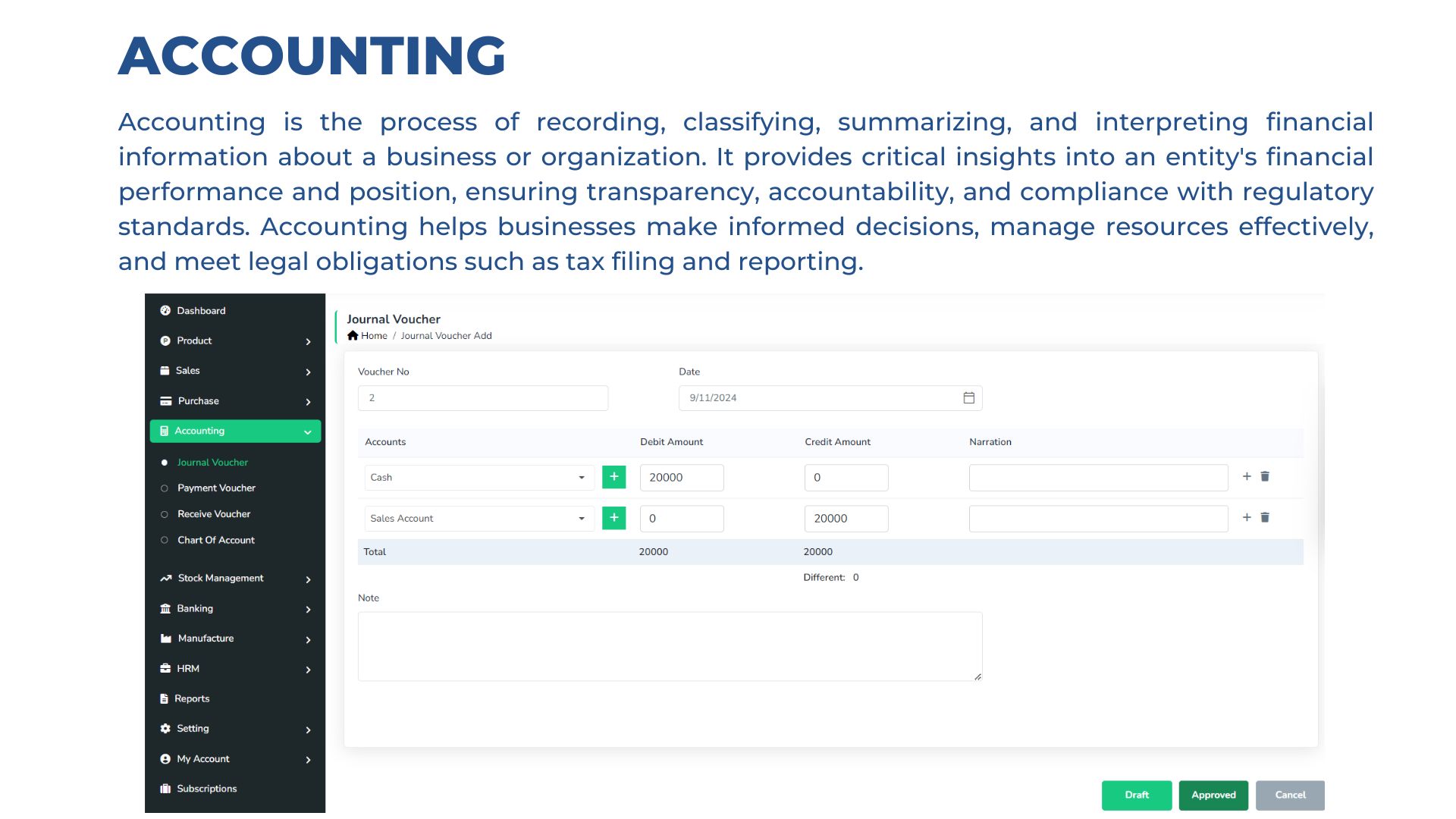Click the My Account user icon

(x=165, y=758)
